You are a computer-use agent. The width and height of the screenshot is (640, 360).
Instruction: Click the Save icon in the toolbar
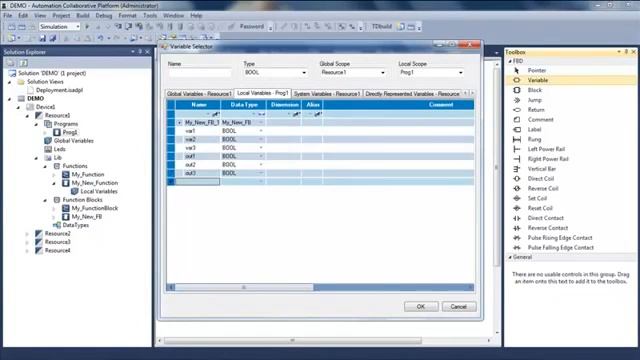42,38
